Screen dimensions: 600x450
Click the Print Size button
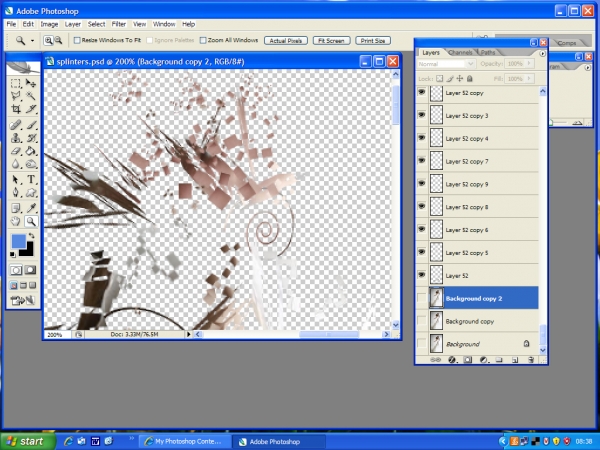tap(373, 41)
